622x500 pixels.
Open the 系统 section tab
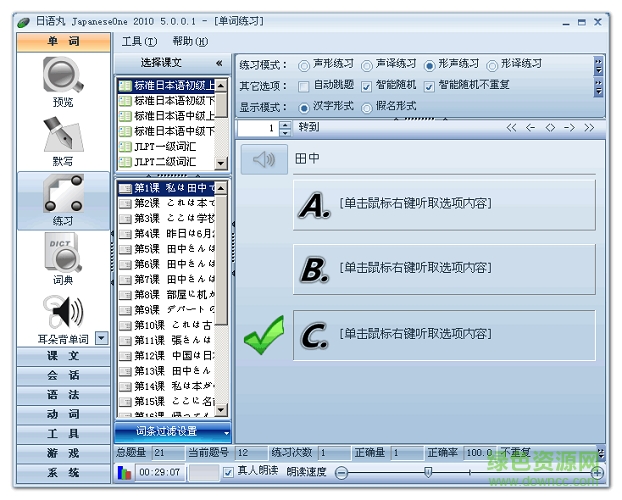[x=63, y=473]
